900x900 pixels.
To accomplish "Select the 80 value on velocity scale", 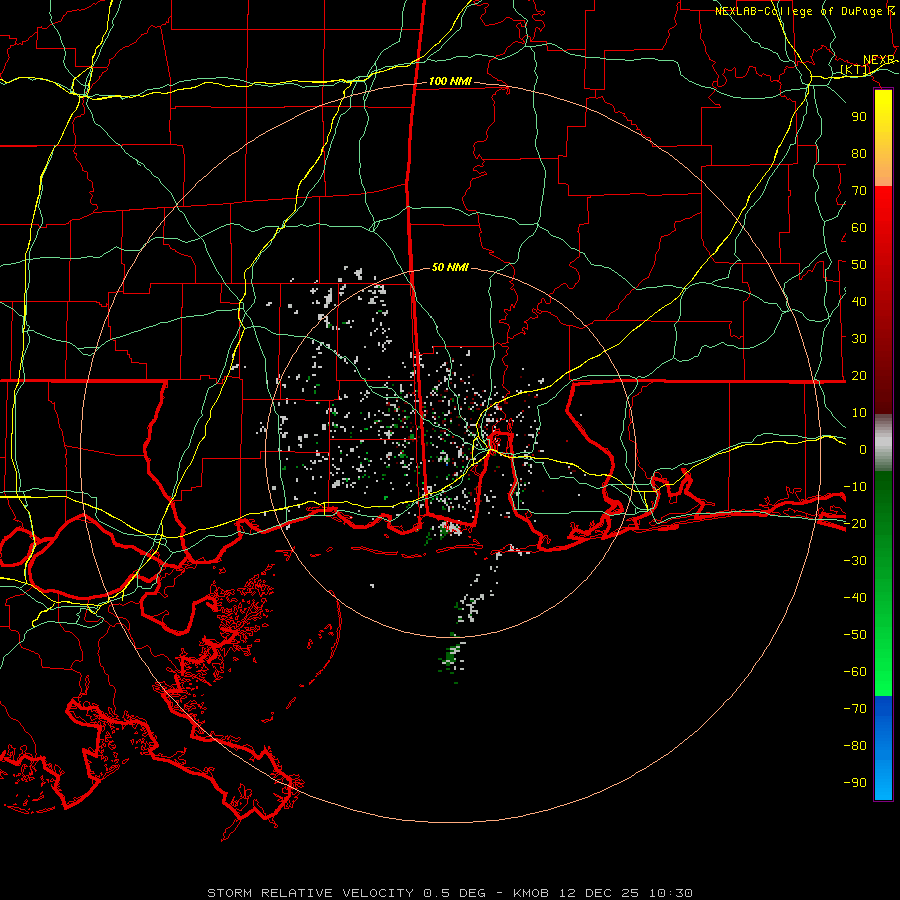I will pos(859,153).
